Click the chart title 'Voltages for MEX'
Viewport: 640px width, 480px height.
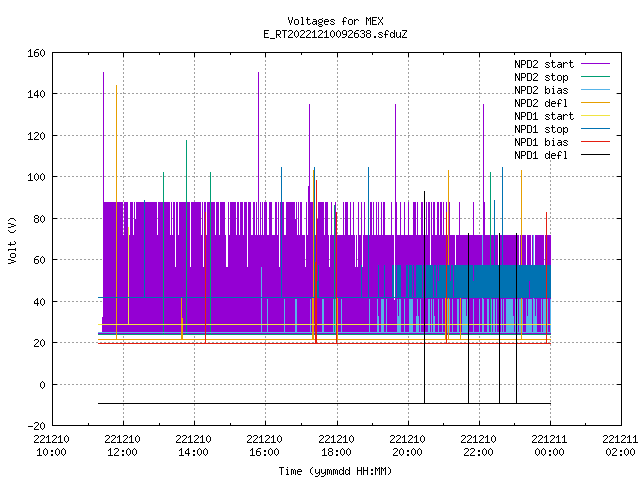click(335, 21)
